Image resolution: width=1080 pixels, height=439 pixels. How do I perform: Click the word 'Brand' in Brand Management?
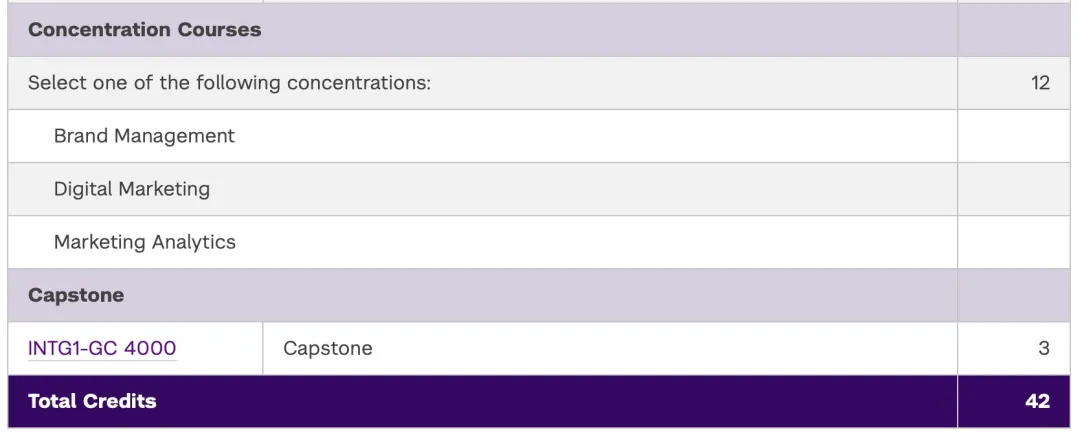79,136
